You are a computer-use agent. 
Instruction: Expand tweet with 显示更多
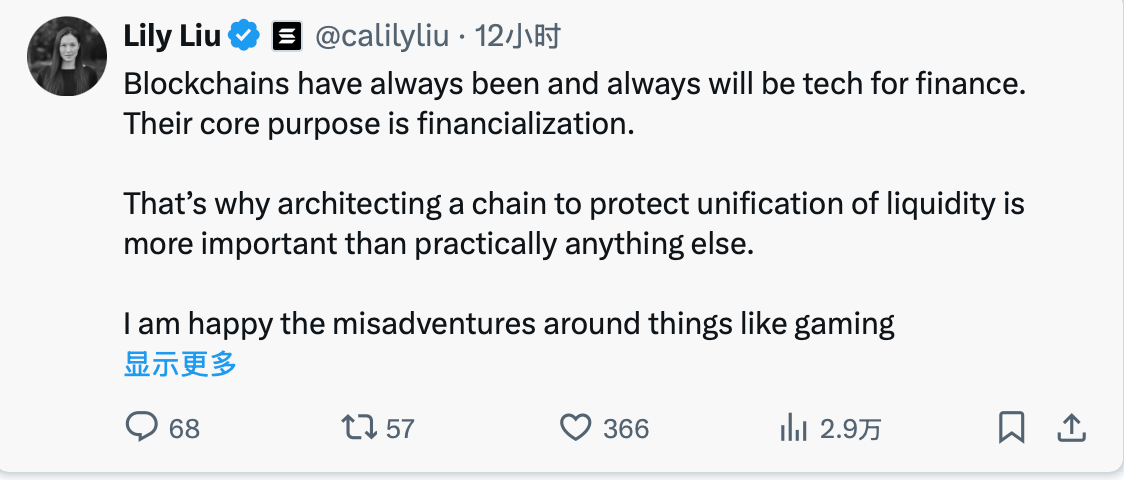click(x=180, y=364)
